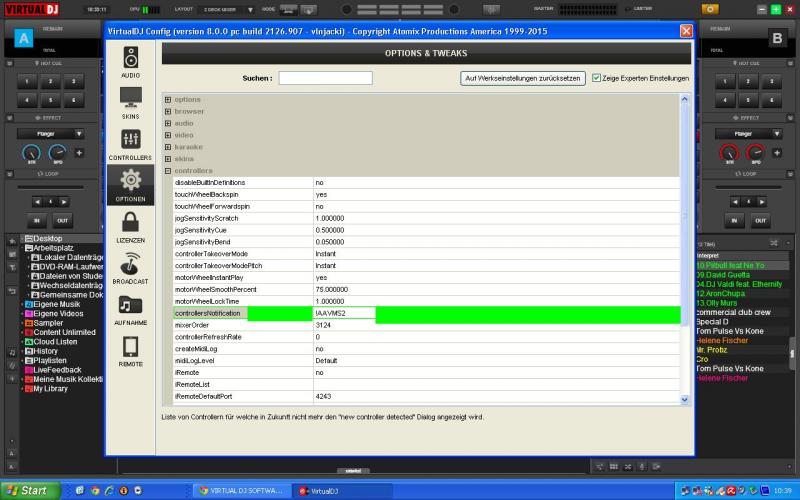Click 'Auf Werkseinstellungen zurücksetzen' button
Image resolution: width=800 pixels, height=500 pixels.
523,78
